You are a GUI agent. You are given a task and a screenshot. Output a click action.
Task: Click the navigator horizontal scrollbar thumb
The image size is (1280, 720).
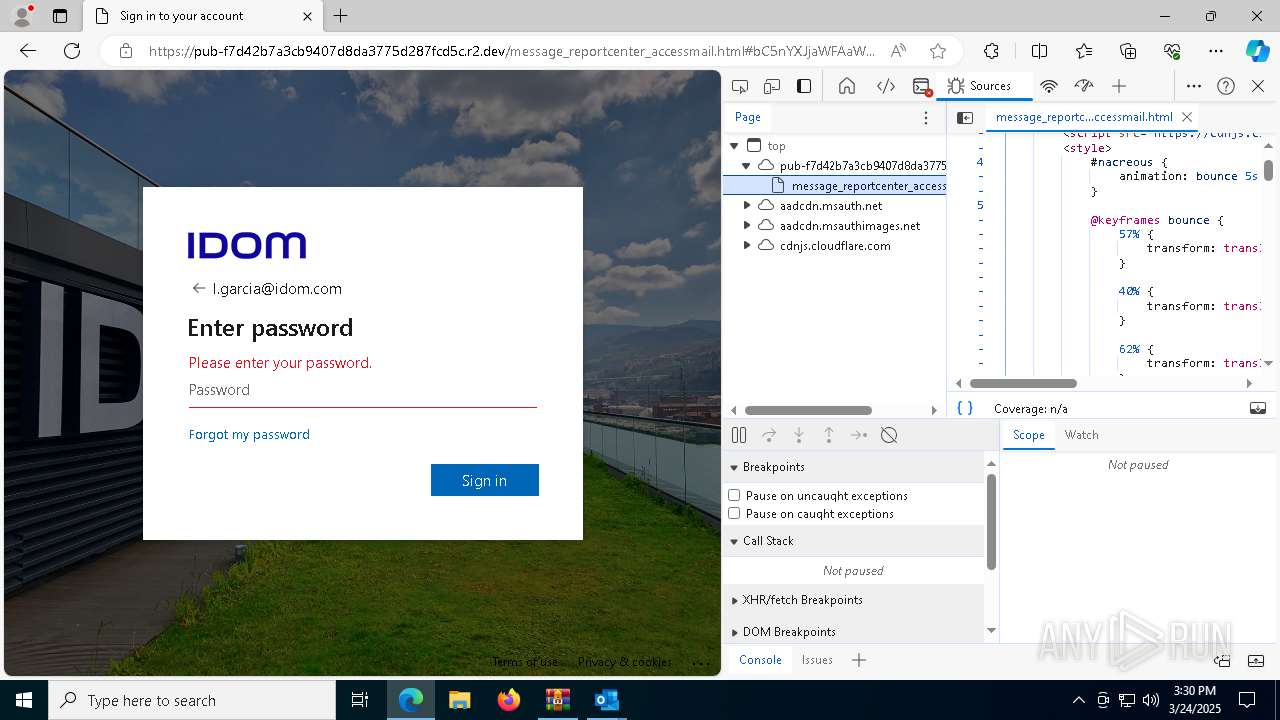pyautogui.click(x=808, y=410)
